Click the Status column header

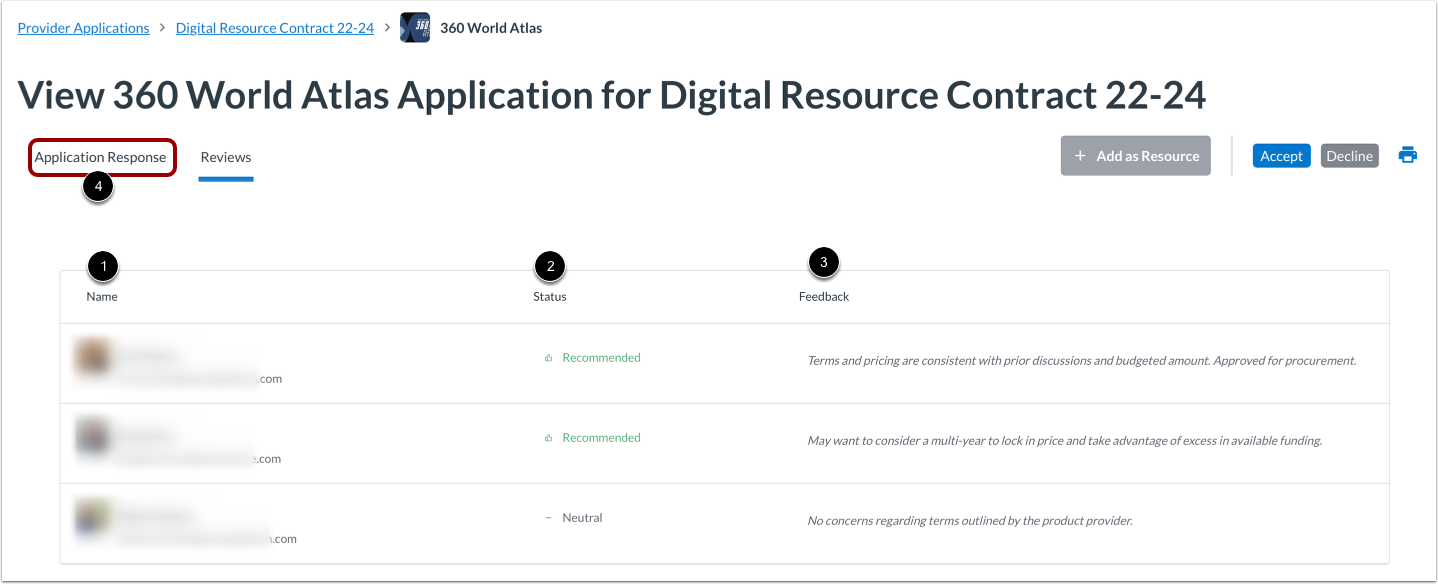point(550,297)
